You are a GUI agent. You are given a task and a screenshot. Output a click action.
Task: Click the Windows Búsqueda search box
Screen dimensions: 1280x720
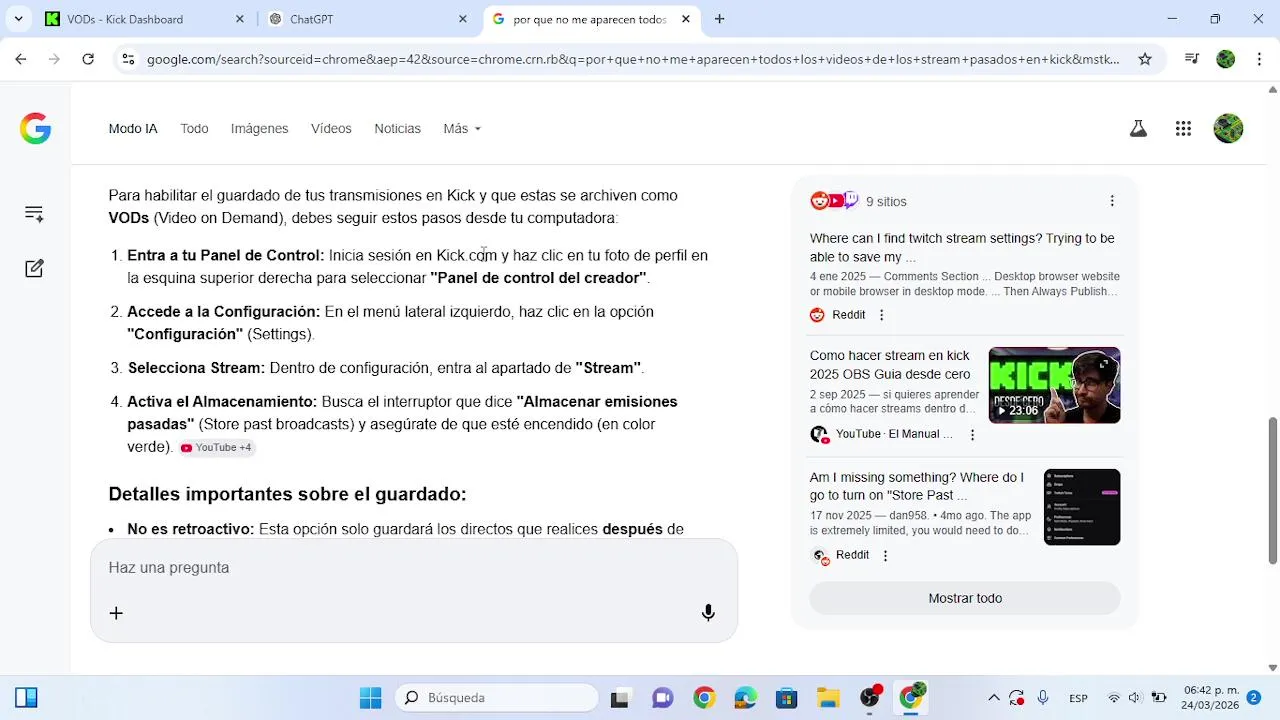coord(498,698)
